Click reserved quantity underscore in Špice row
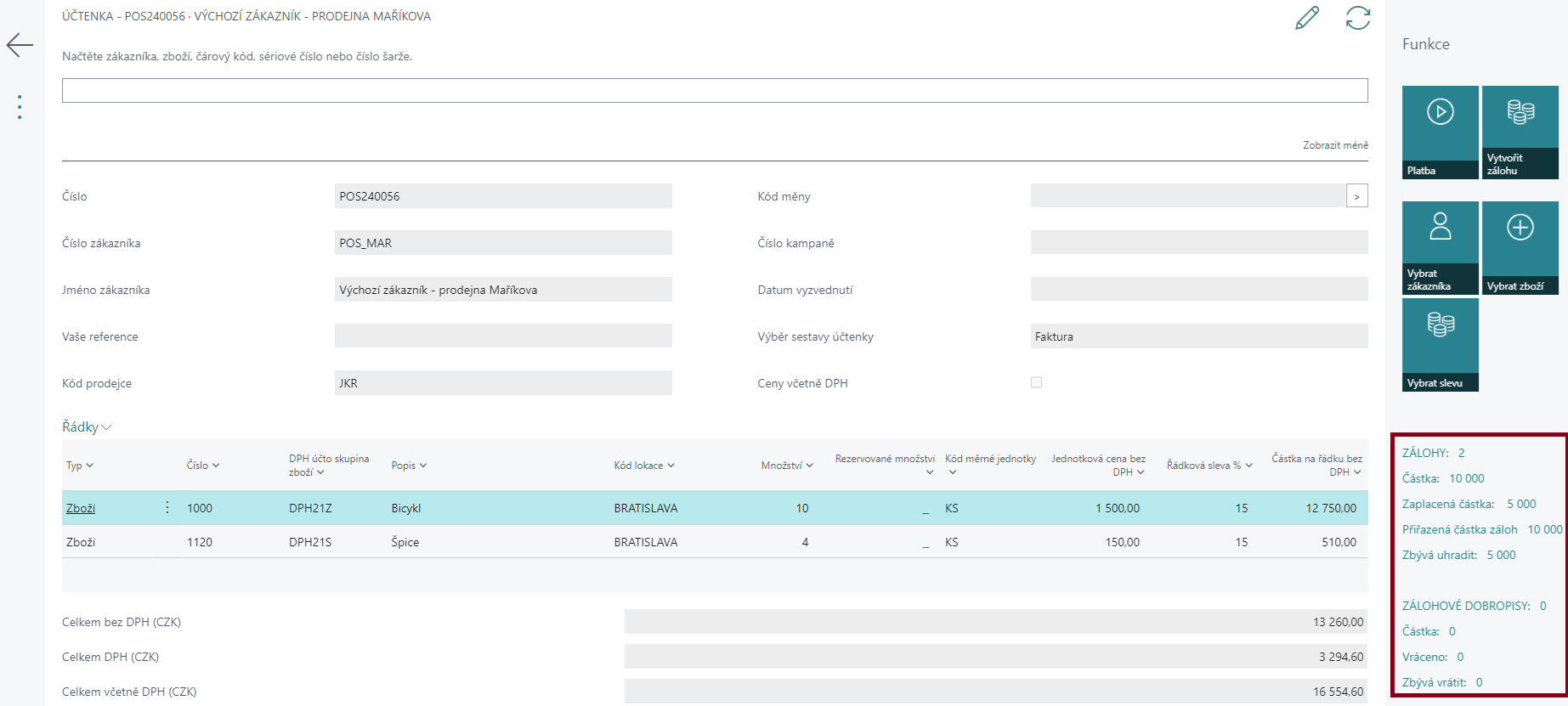The height and width of the screenshot is (706, 1568). [926, 542]
